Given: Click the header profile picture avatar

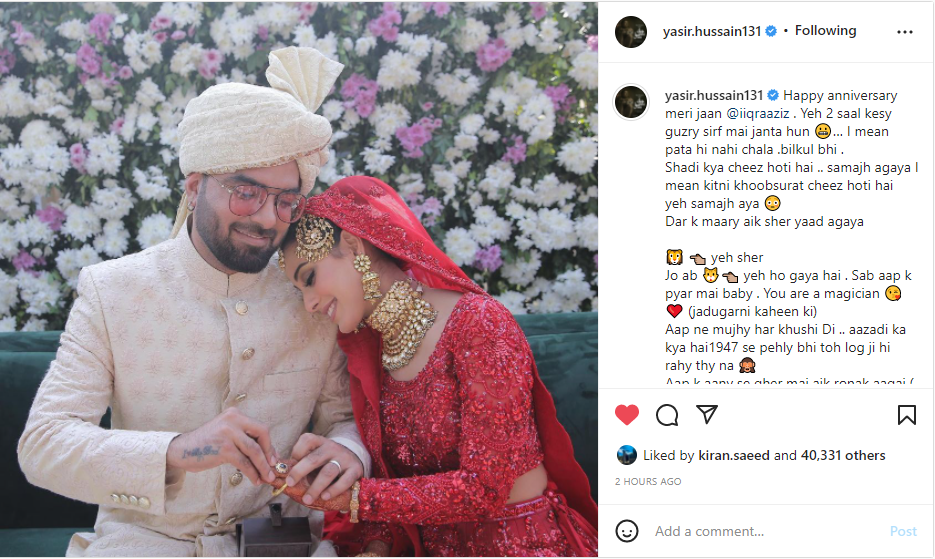Looking at the screenshot, I should point(631,32).
